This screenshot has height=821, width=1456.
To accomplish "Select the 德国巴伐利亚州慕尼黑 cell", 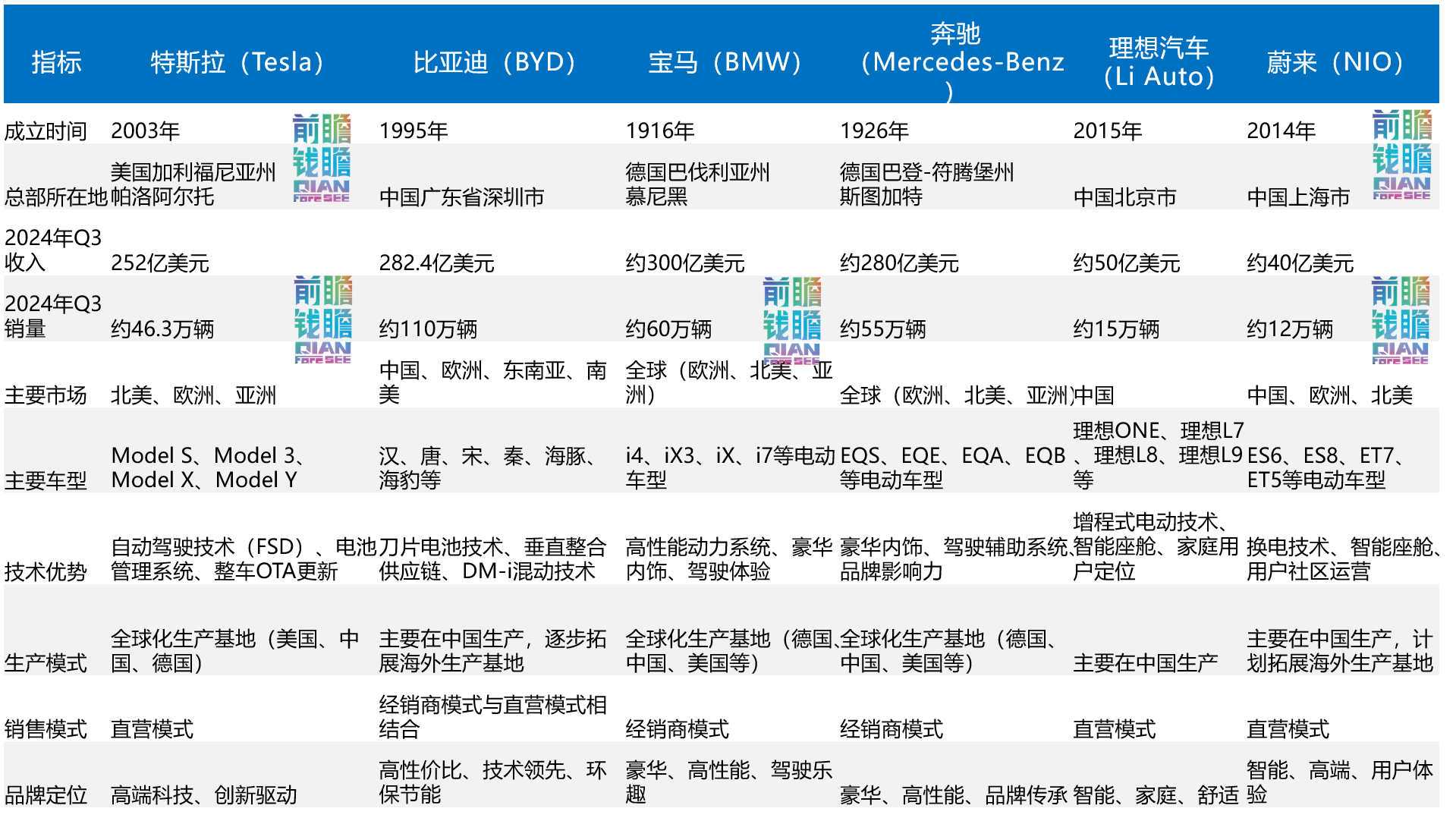I will click(x=697, y=184).
